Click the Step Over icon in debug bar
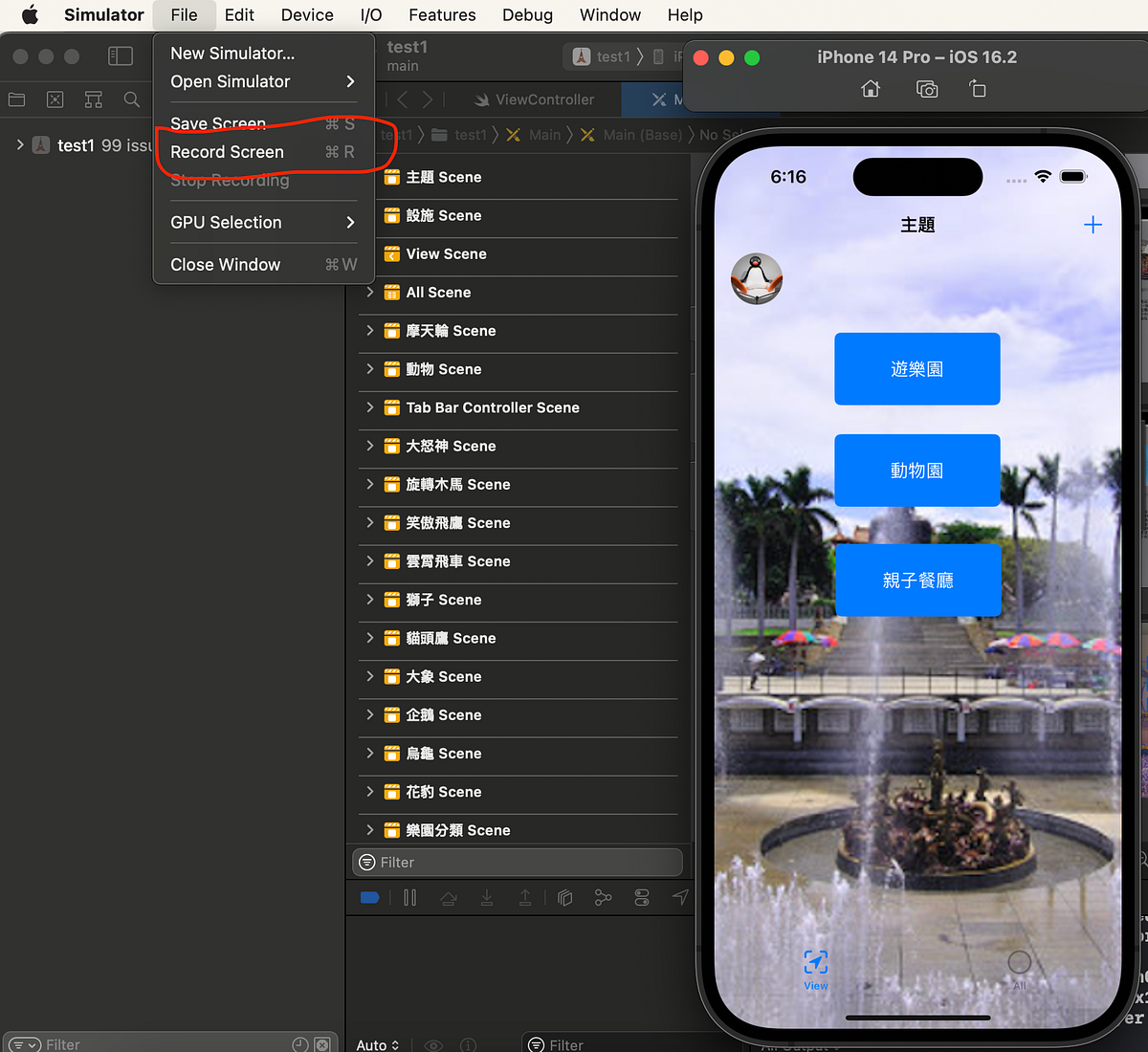 tap(448, 897)
